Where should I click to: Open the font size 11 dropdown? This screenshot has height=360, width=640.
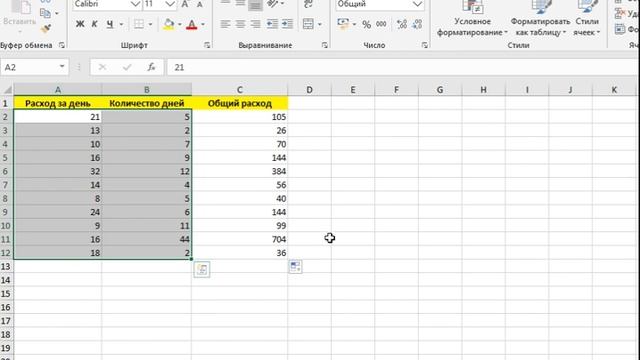pos(170,4)
